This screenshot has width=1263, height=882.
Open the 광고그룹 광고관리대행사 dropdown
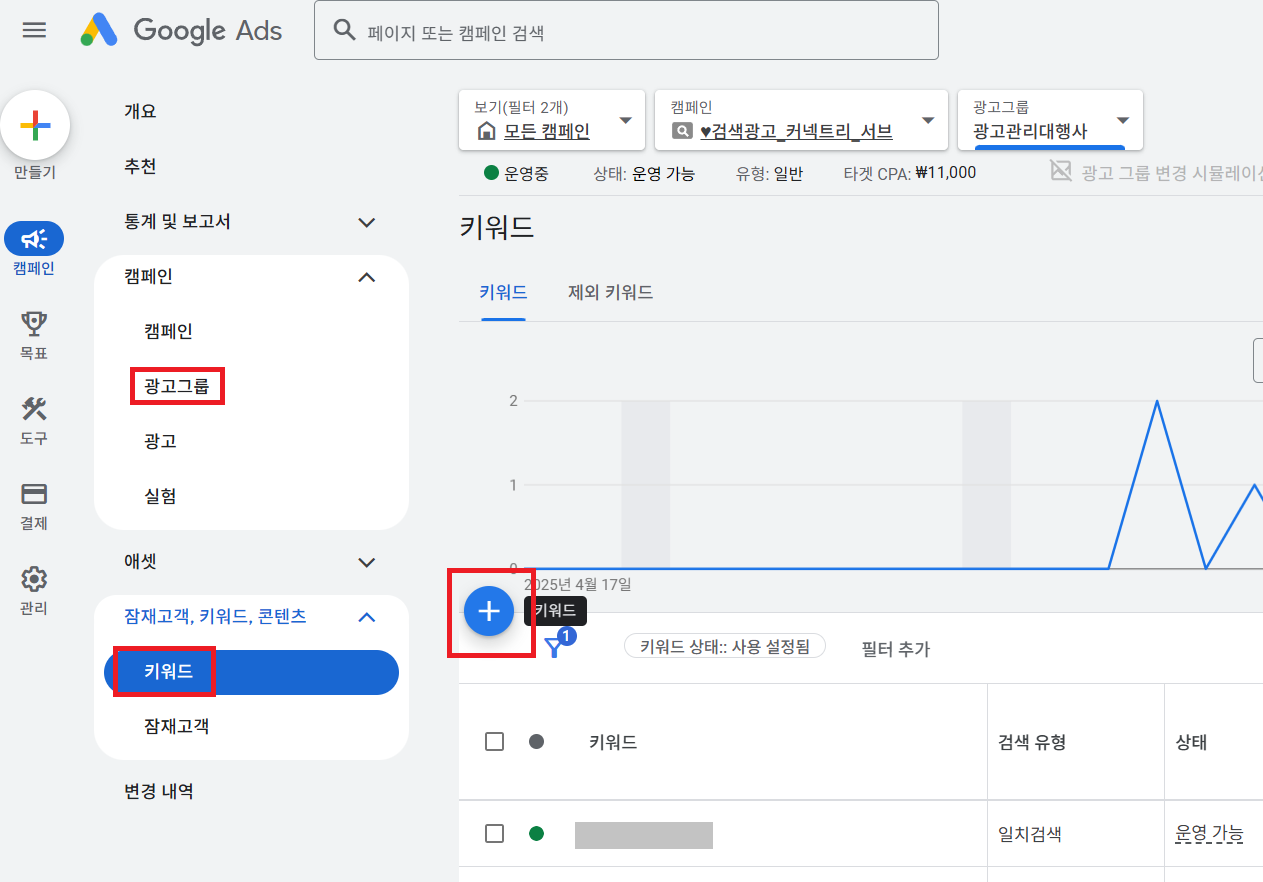tap(1050, 121)
